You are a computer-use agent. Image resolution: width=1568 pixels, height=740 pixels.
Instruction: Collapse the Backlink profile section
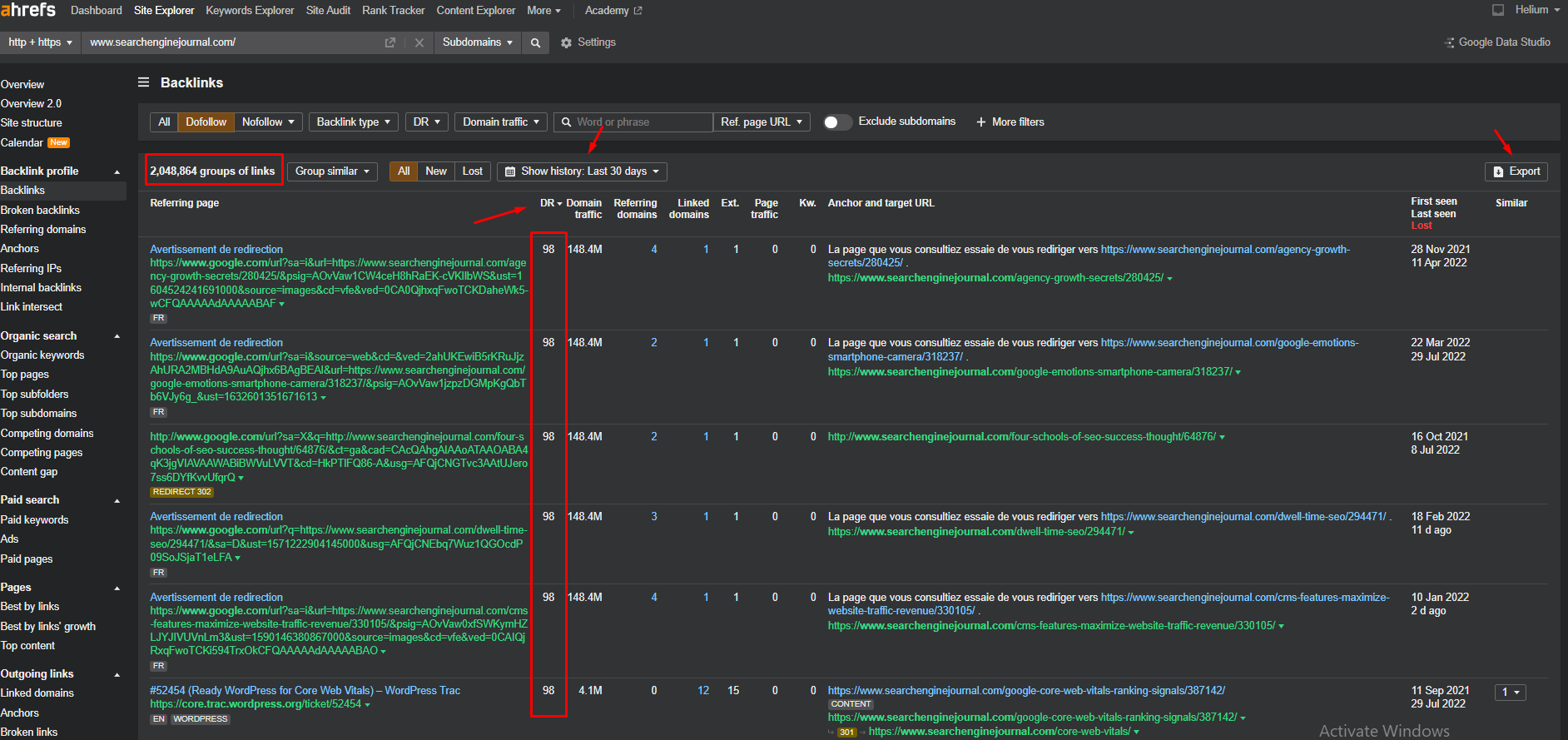pyautogui.click(x=117, y=172)
